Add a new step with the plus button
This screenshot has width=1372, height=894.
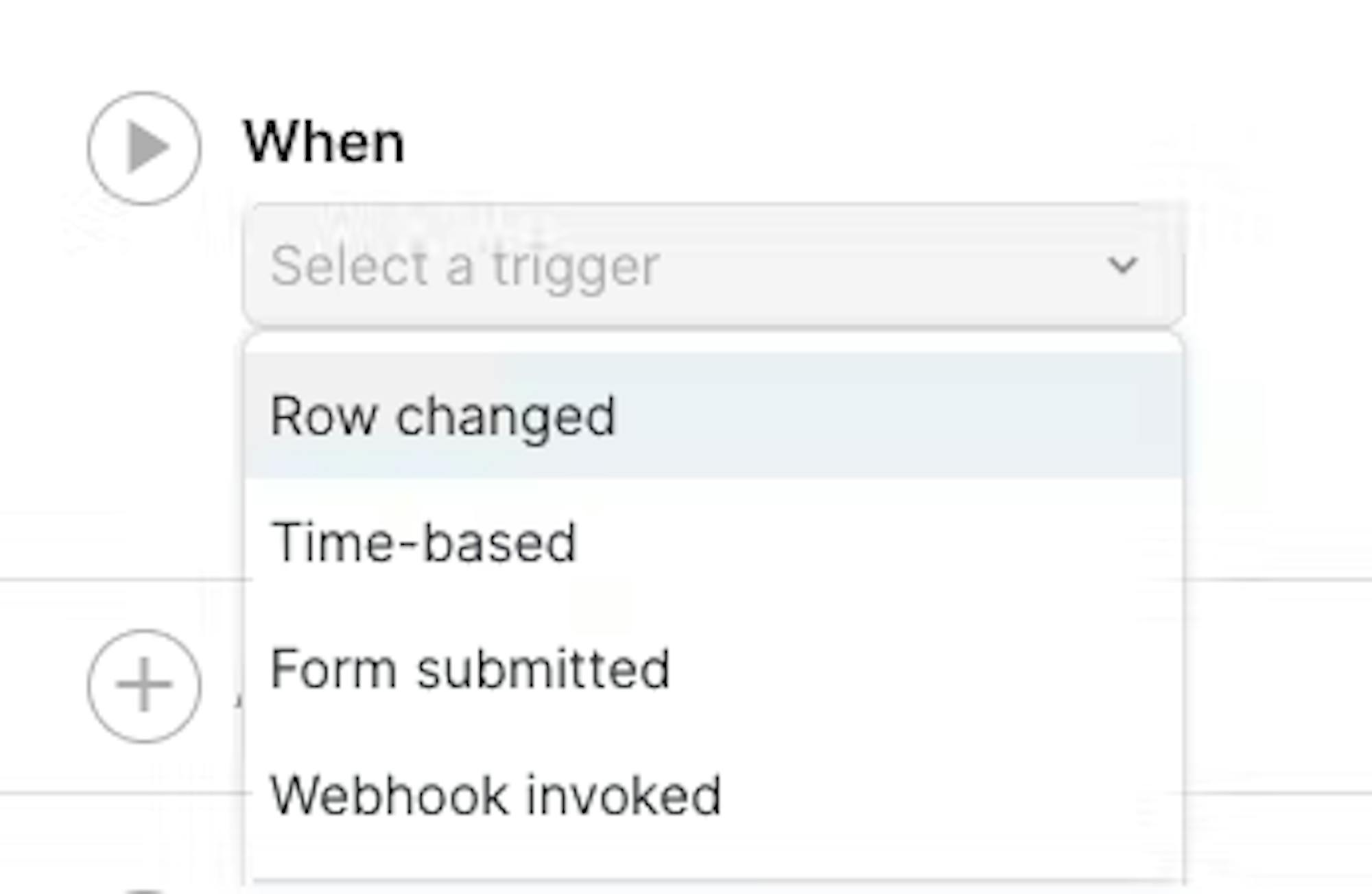(144, 685)
